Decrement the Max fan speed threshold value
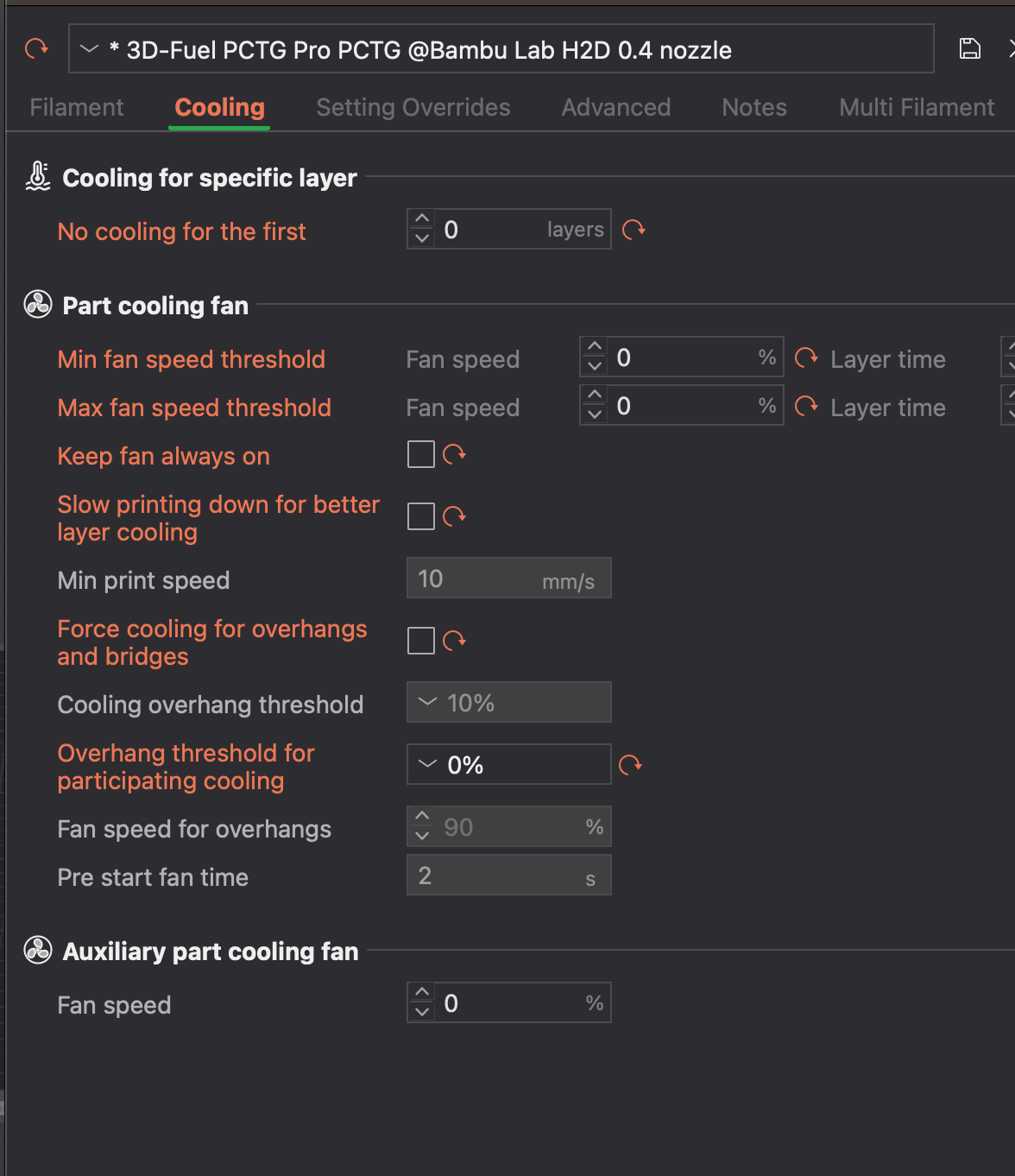This screenshot has height=1176, width=1015. click(595, 414)
